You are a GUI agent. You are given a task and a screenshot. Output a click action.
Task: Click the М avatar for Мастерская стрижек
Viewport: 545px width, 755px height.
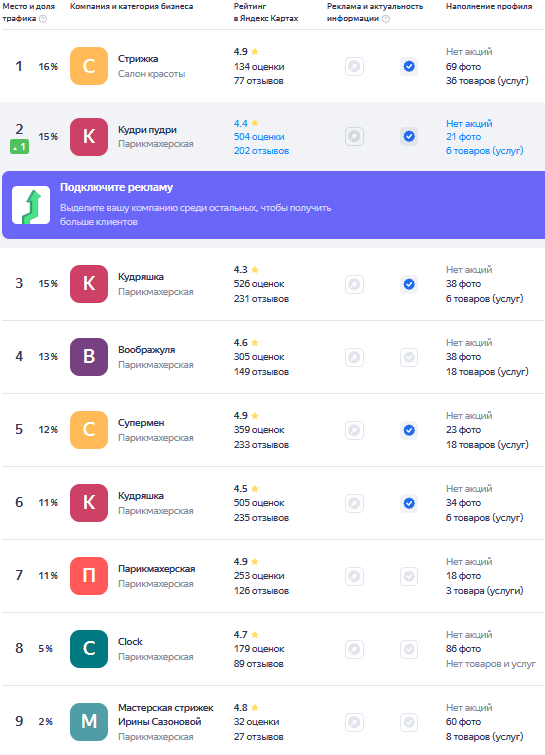[89, 722]
